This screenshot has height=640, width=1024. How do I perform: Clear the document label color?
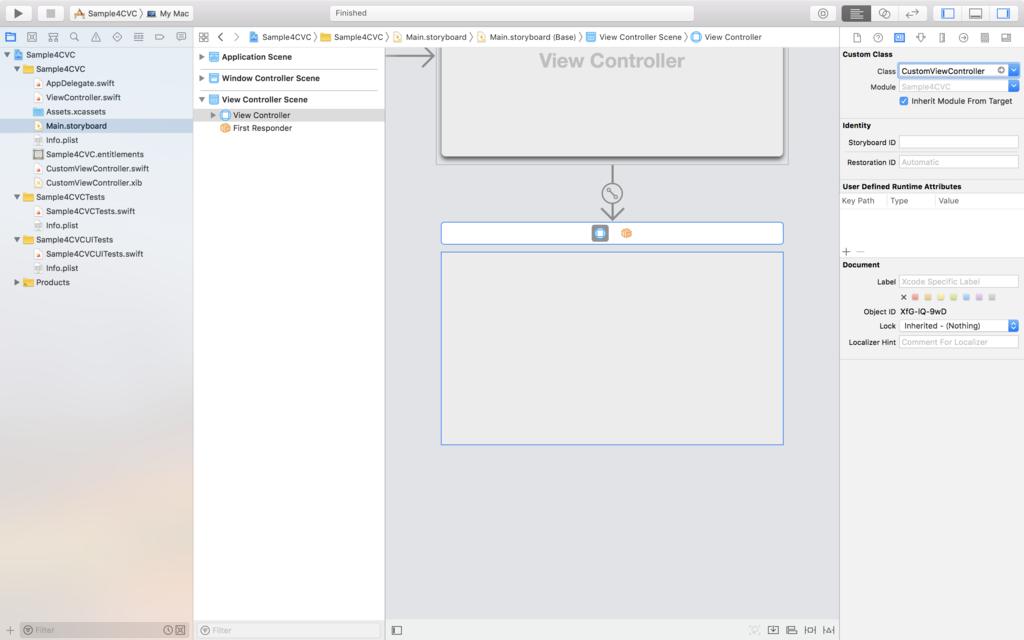904,297
